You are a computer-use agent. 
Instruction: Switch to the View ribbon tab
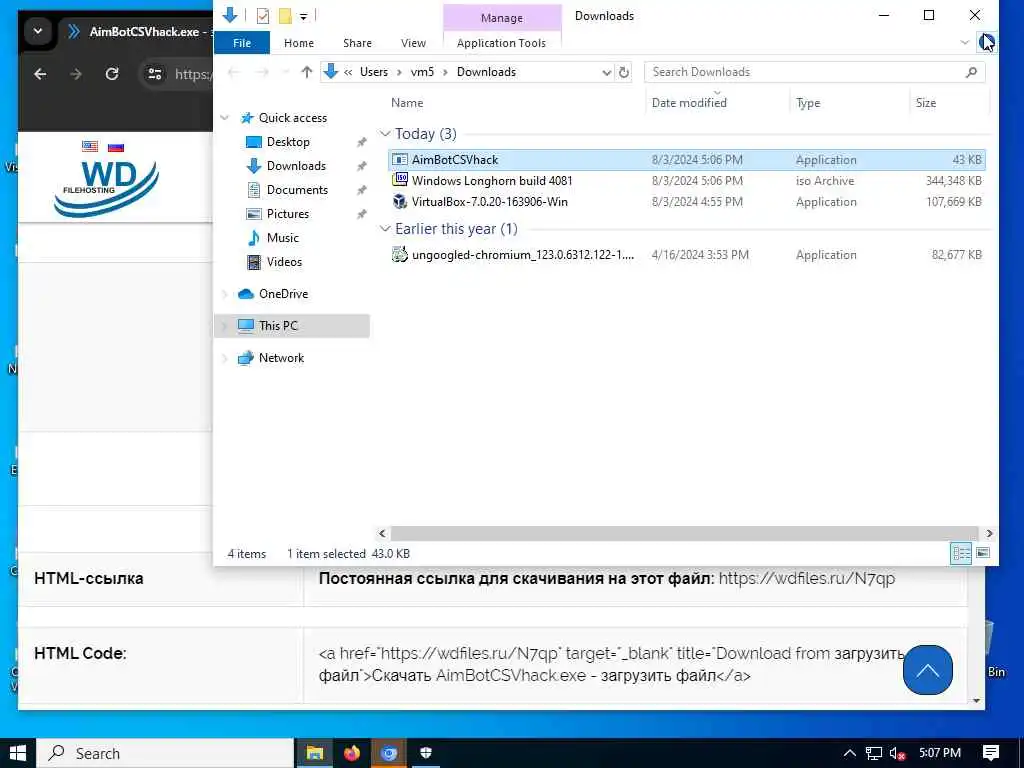click(413, 43)
